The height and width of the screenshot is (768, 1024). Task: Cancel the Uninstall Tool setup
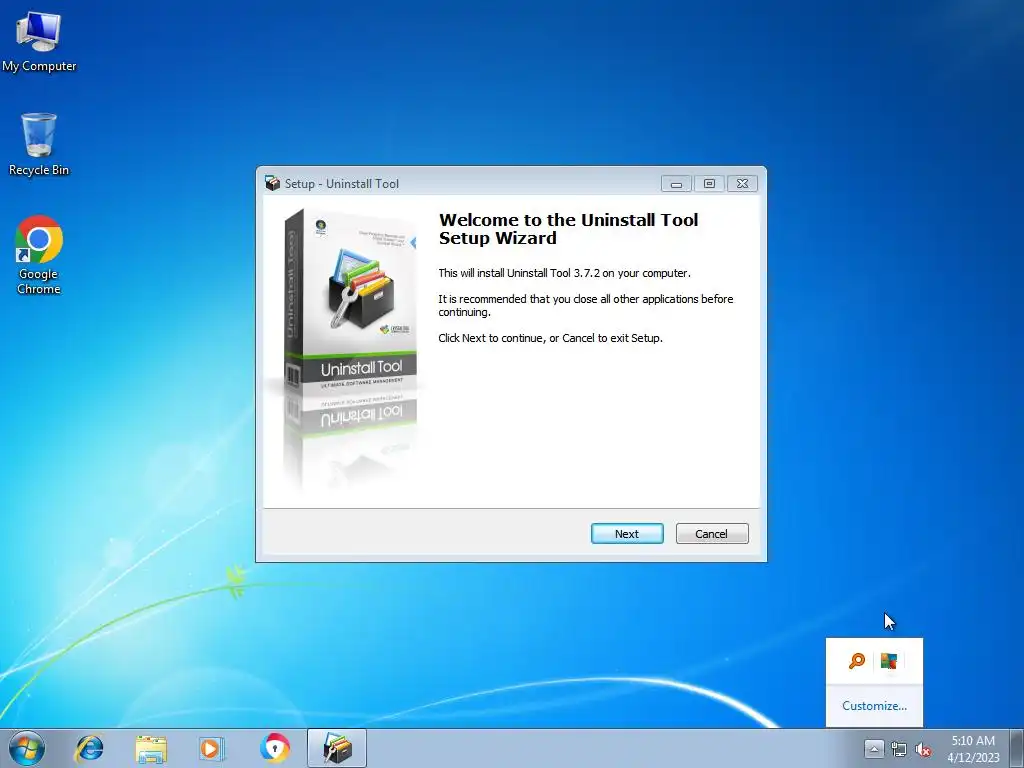pos(712,534)
